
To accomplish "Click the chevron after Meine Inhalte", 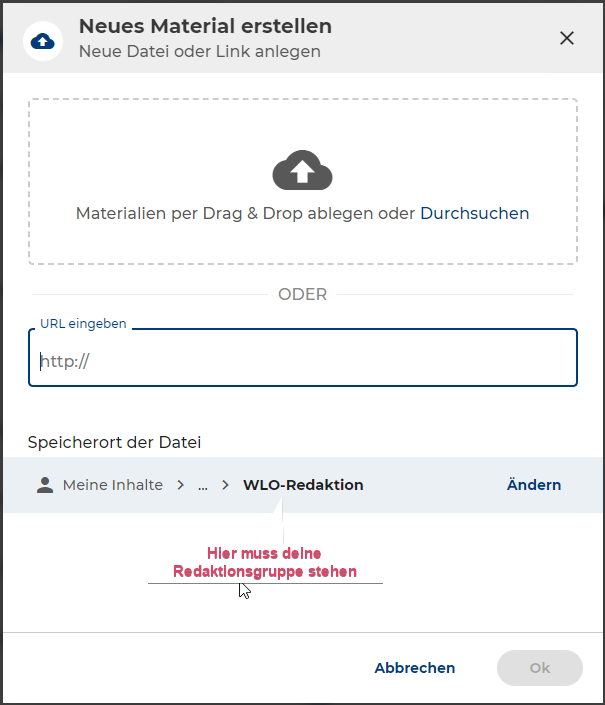I will [181, 485].
